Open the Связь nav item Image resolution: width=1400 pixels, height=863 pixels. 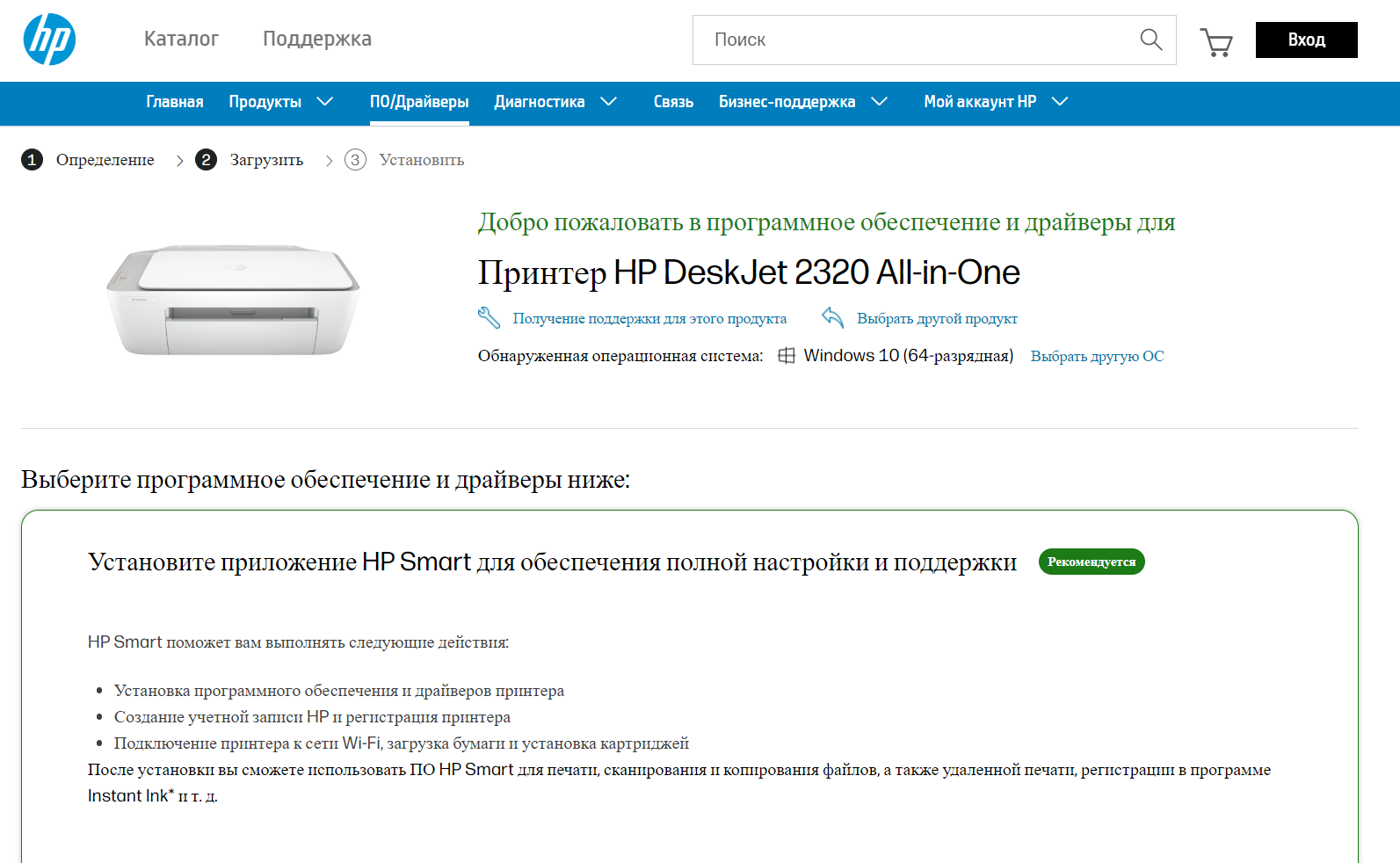tap(673, 102)
